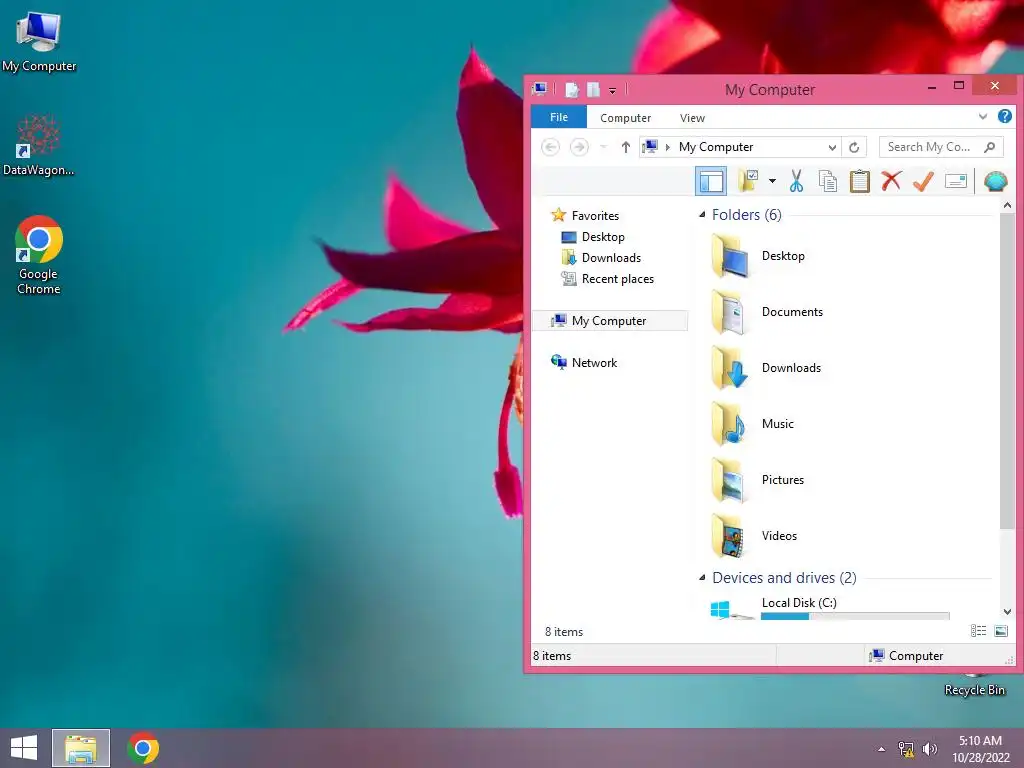This screenshot has height=768, width=1024.
Task: Click the Chrome taskbar icon
Action: [143, 748]
